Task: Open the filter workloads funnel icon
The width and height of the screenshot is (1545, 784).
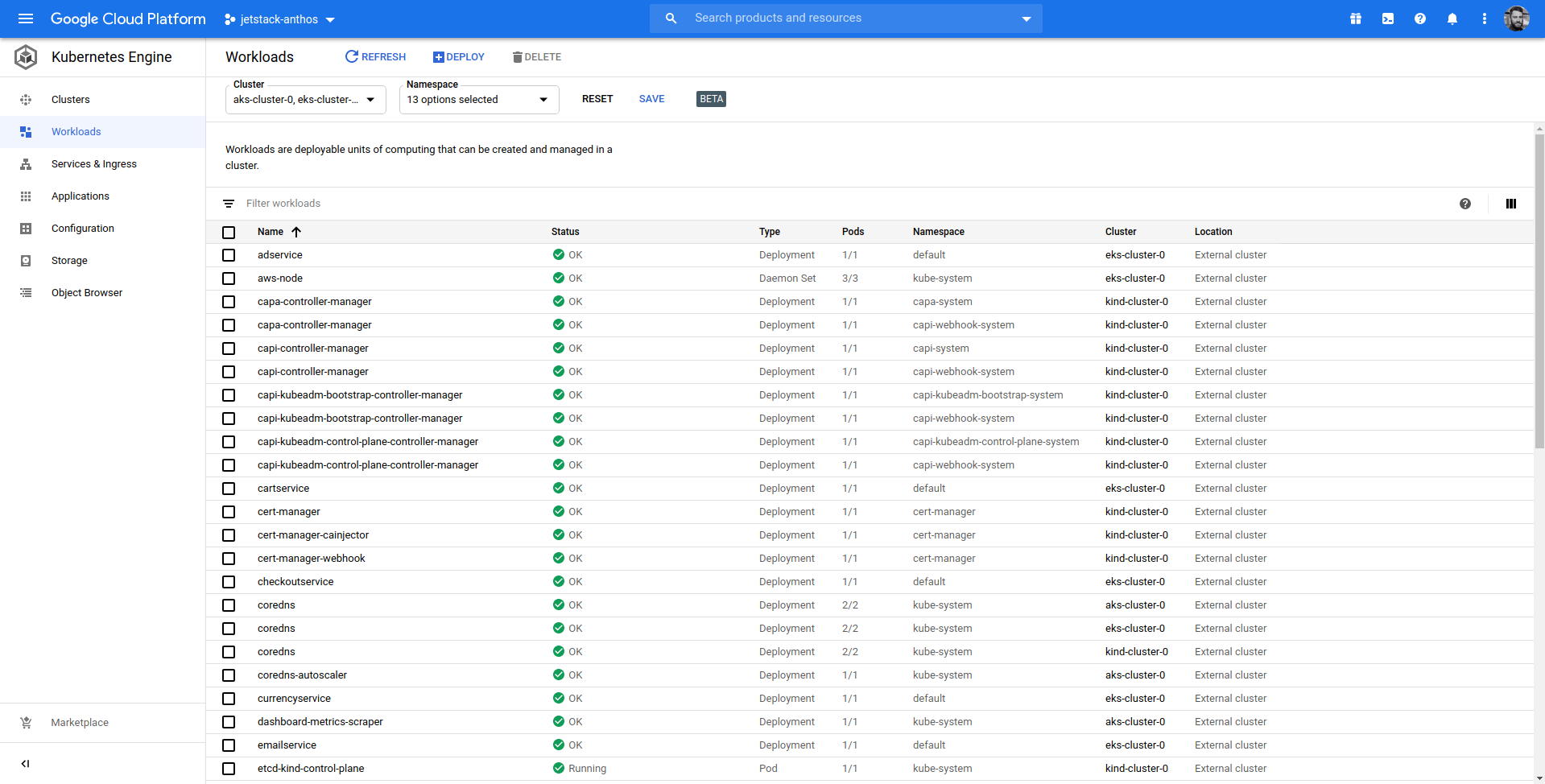Action: tap(229, 204)
